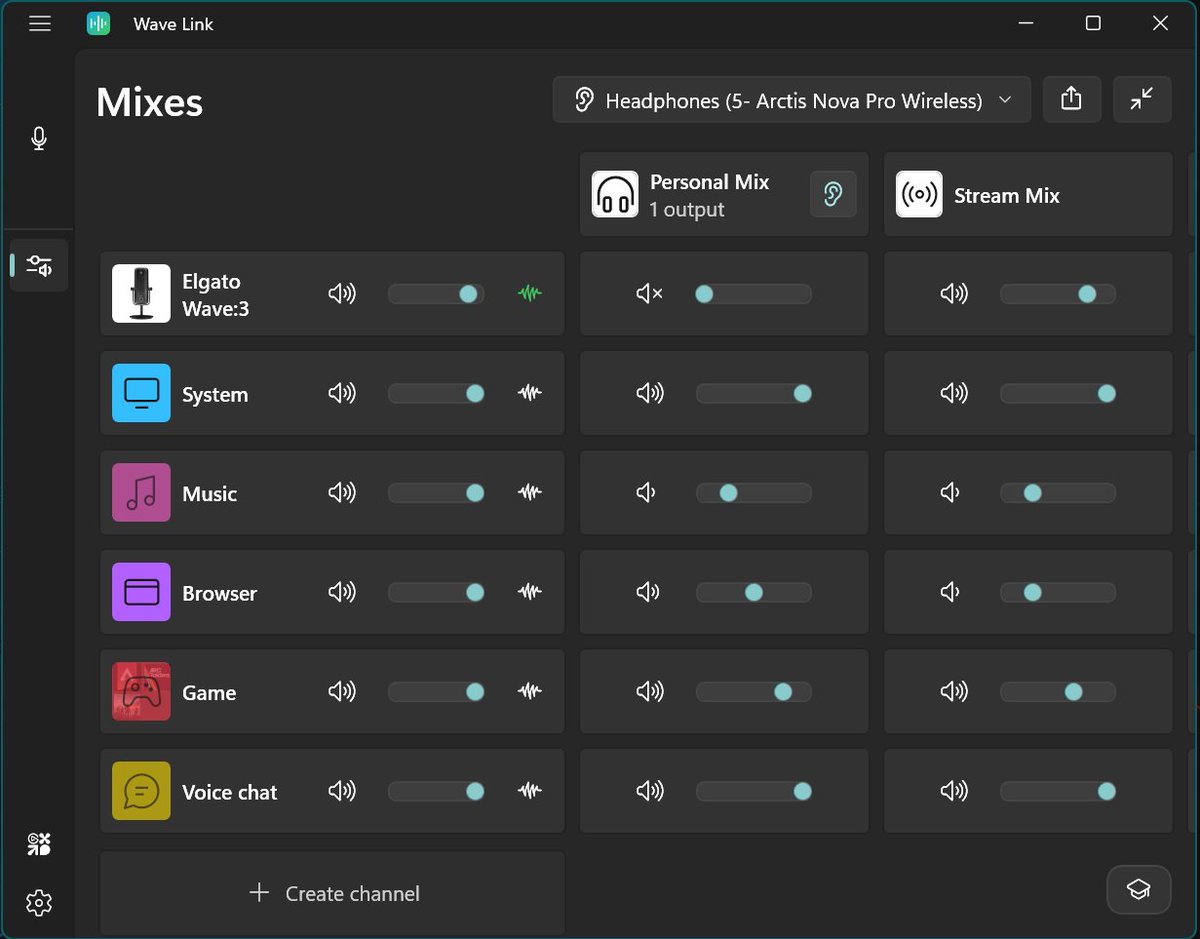Open effects waveform for System channel

[530, 393]
